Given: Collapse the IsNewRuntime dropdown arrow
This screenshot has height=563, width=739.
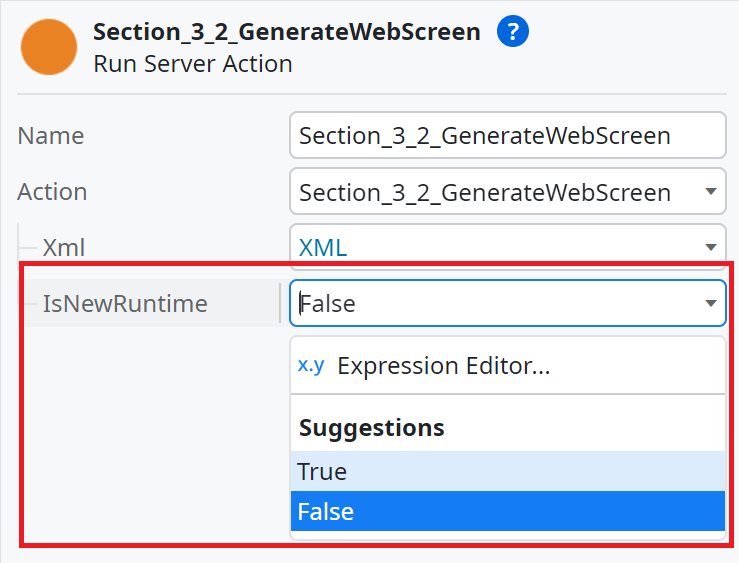Looking at the screenshot, I should (x=710, y=304).
